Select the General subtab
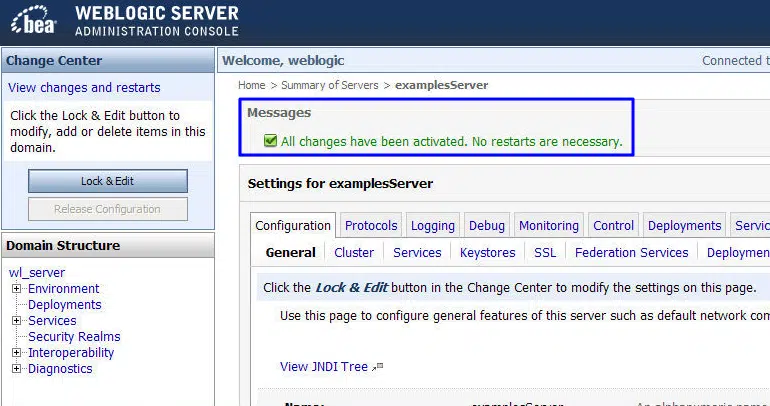 click(x=290, y=253)
